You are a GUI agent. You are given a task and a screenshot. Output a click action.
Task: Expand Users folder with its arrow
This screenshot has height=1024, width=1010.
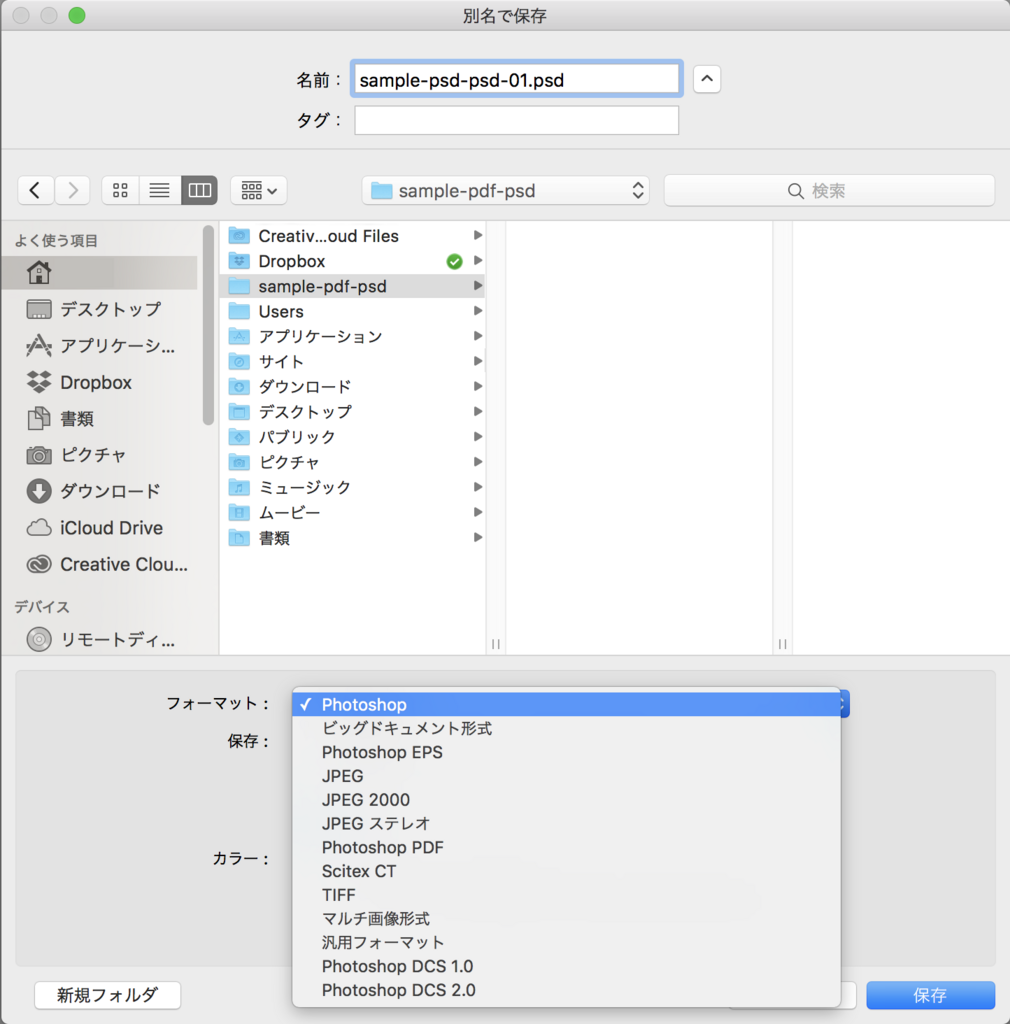(x=478, y=311)
